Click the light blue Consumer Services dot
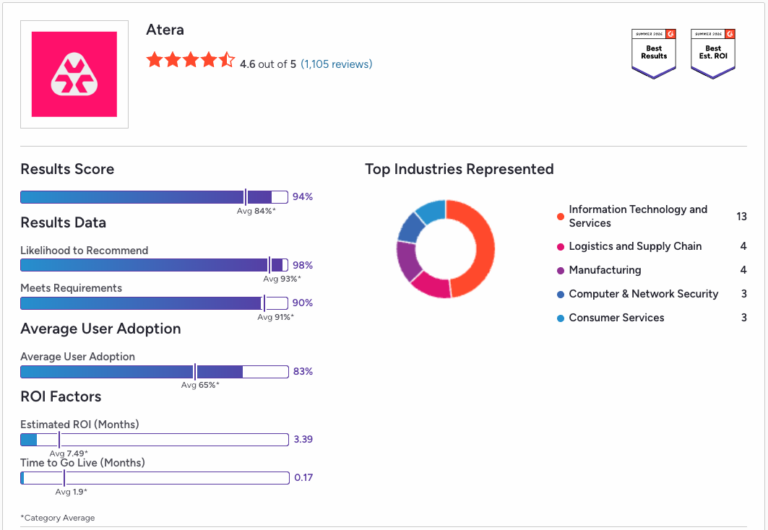 click(x=560, y=318)
